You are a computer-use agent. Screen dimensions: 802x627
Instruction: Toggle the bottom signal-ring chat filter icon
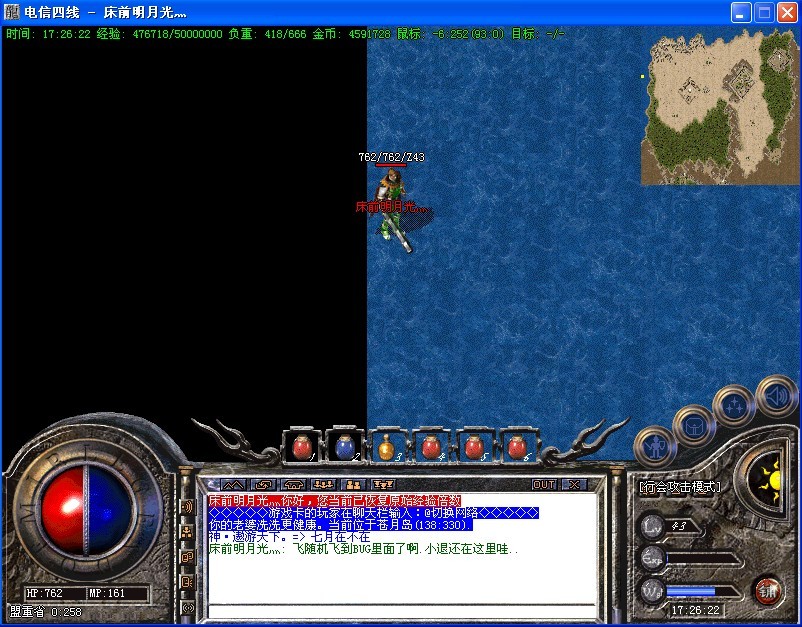pyautogui.click(x=187, y=608)
